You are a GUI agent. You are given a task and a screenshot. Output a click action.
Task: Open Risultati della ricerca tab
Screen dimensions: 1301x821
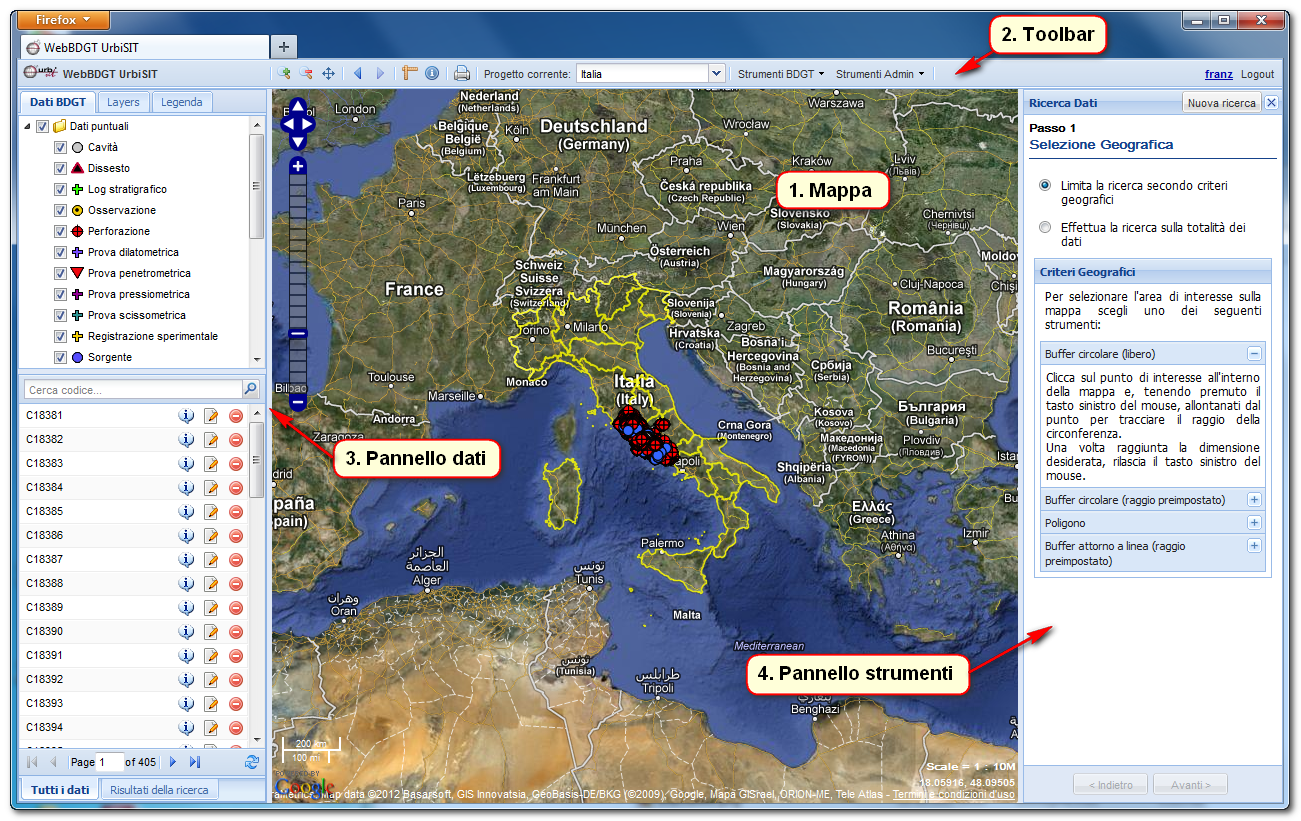click(x=159, y=790)
